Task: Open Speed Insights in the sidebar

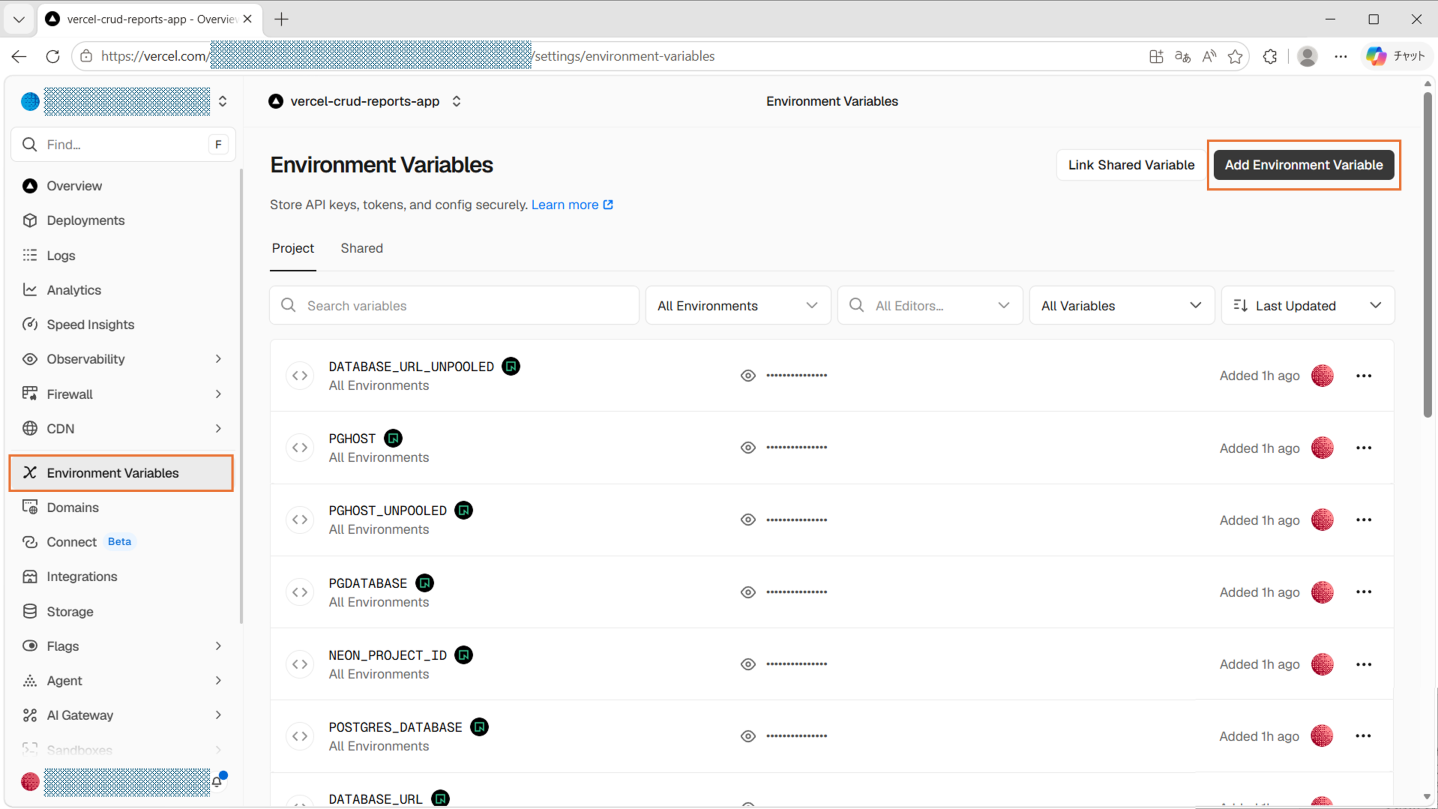Action: 122,324
